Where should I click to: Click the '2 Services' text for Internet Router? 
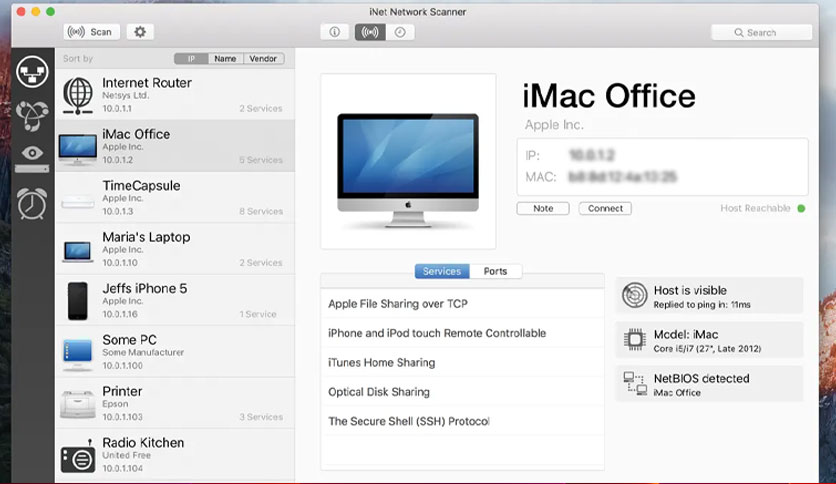coord(261,108)
